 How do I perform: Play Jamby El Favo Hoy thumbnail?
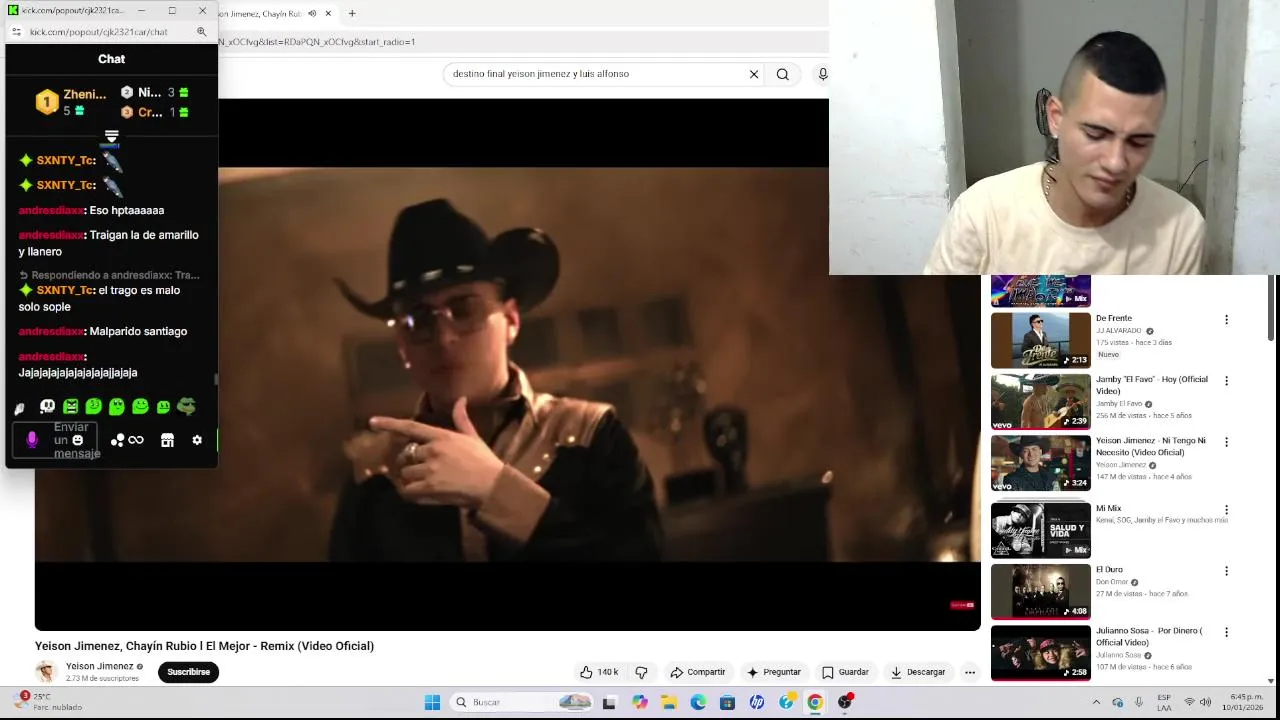pyautogui.click(x=1041, y=401)
